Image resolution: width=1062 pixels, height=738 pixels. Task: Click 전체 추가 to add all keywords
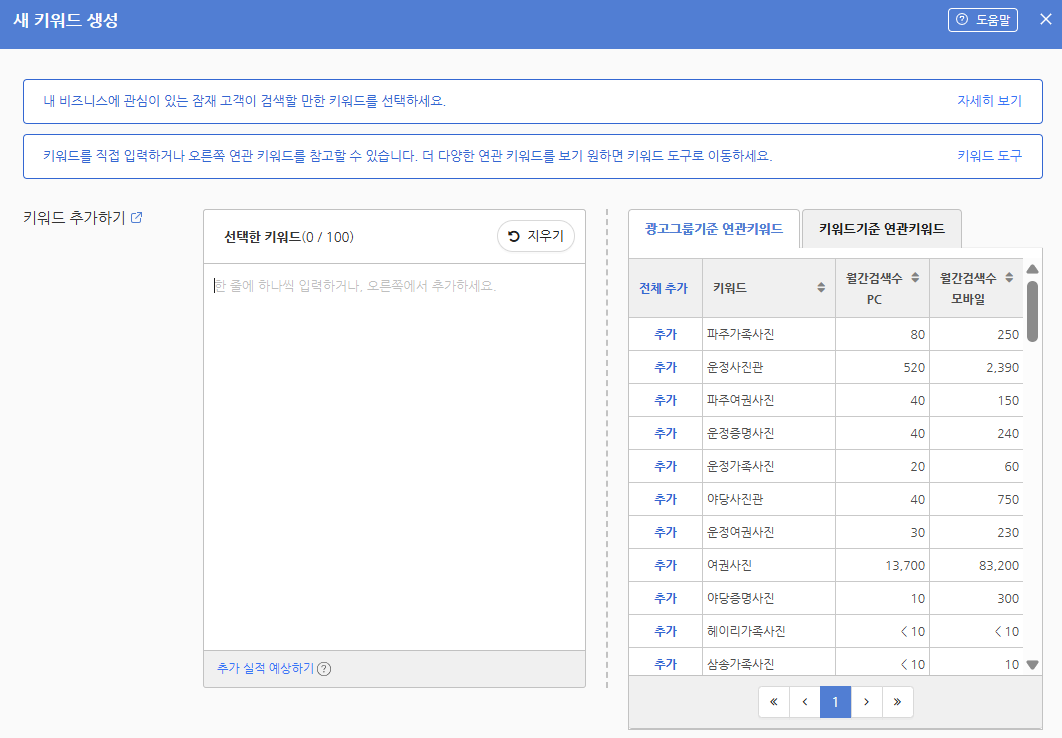click(664, 288)
